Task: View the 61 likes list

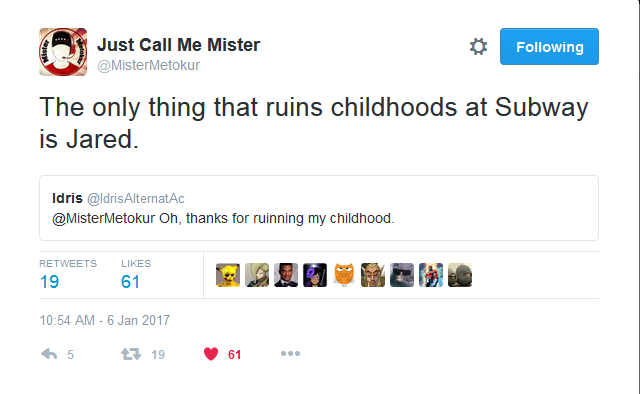Action: click(x=136, y=275)
